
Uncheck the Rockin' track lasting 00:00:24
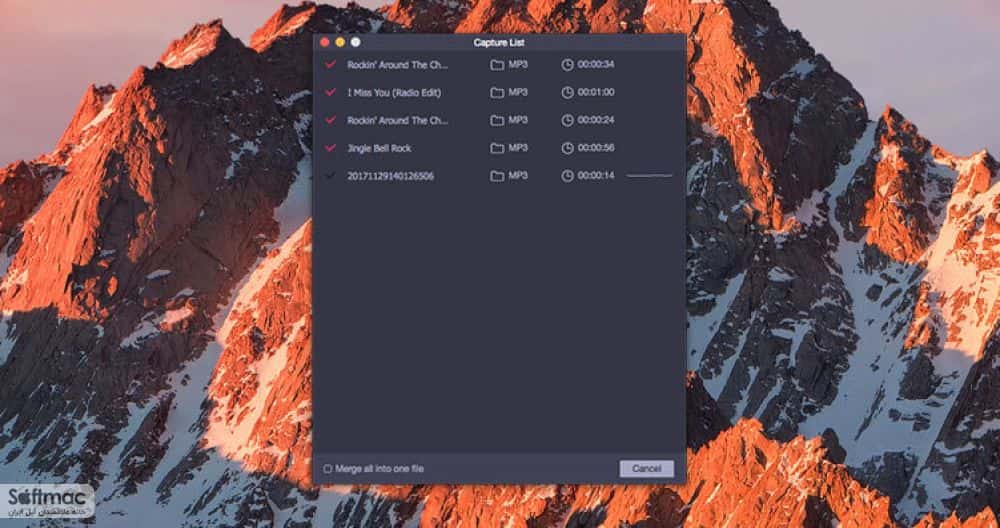[x=330, y=120]
